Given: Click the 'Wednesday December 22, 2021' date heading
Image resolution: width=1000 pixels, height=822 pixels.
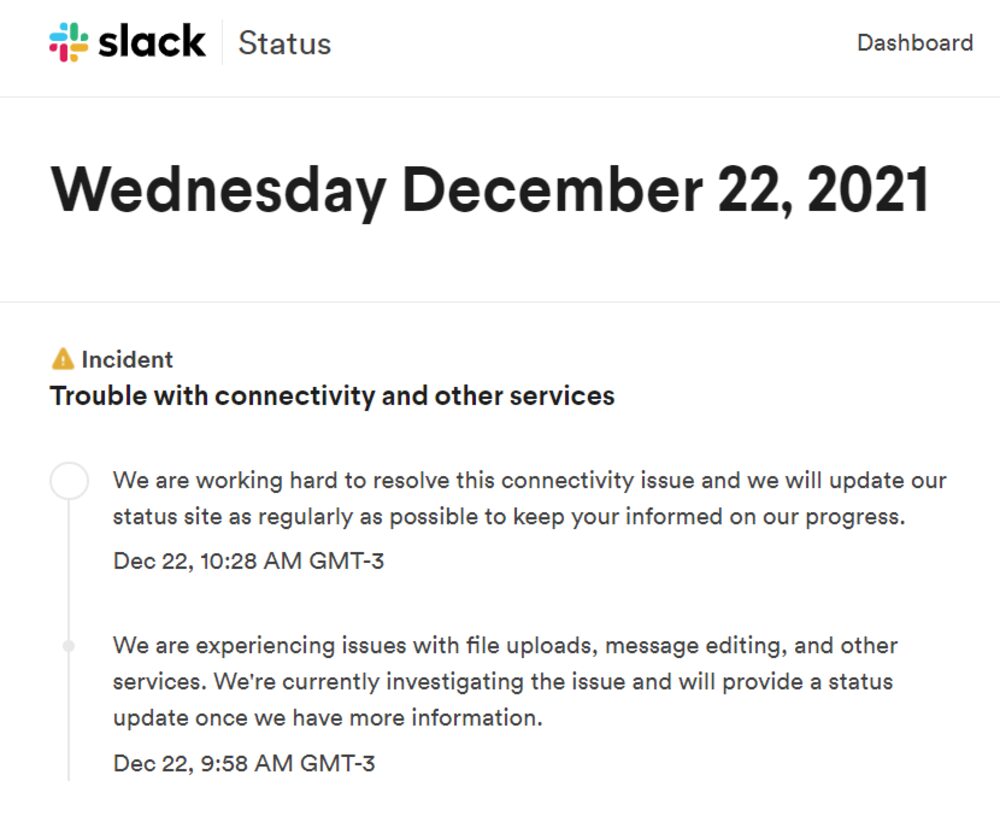Looking at the screenshot, I should coord(490,190).
